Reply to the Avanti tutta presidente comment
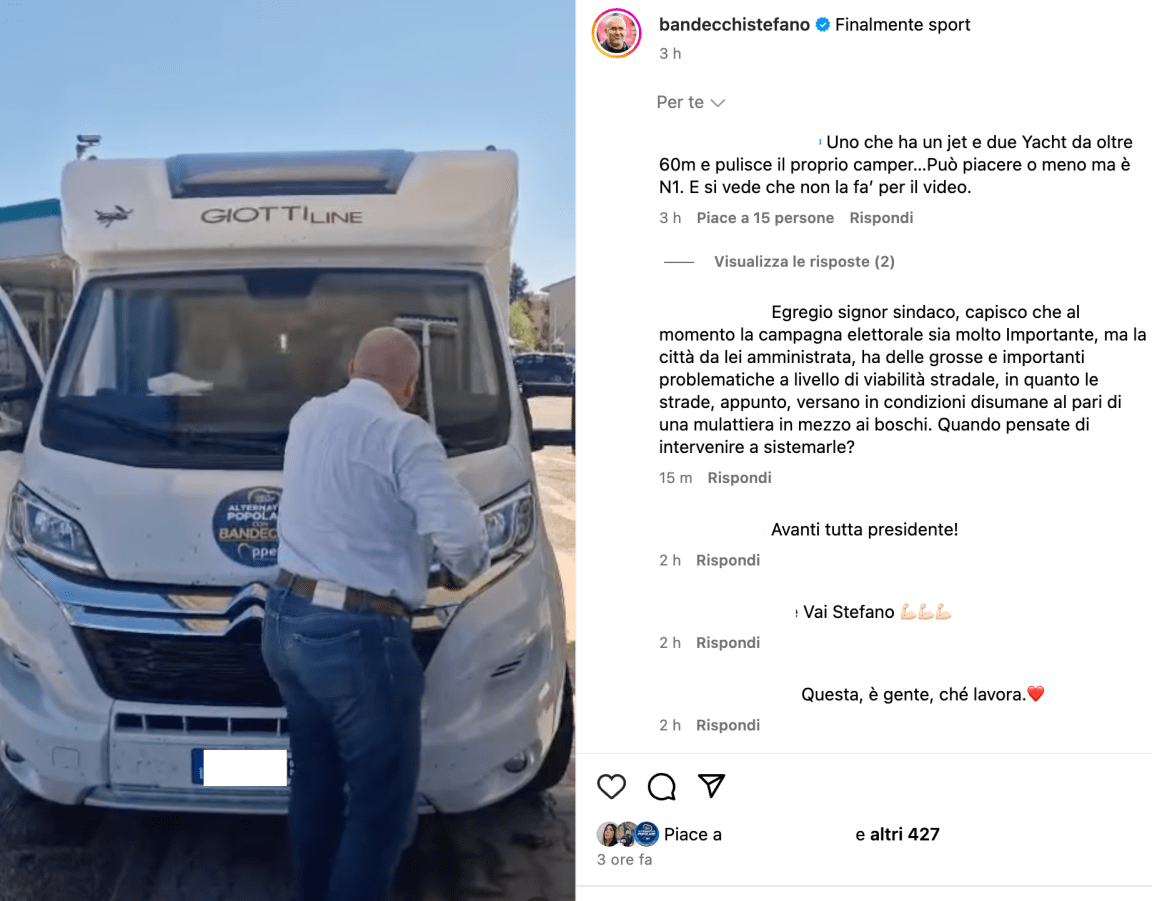The image size is (1152, 901). pyautogui.click(x=727, y=560)
